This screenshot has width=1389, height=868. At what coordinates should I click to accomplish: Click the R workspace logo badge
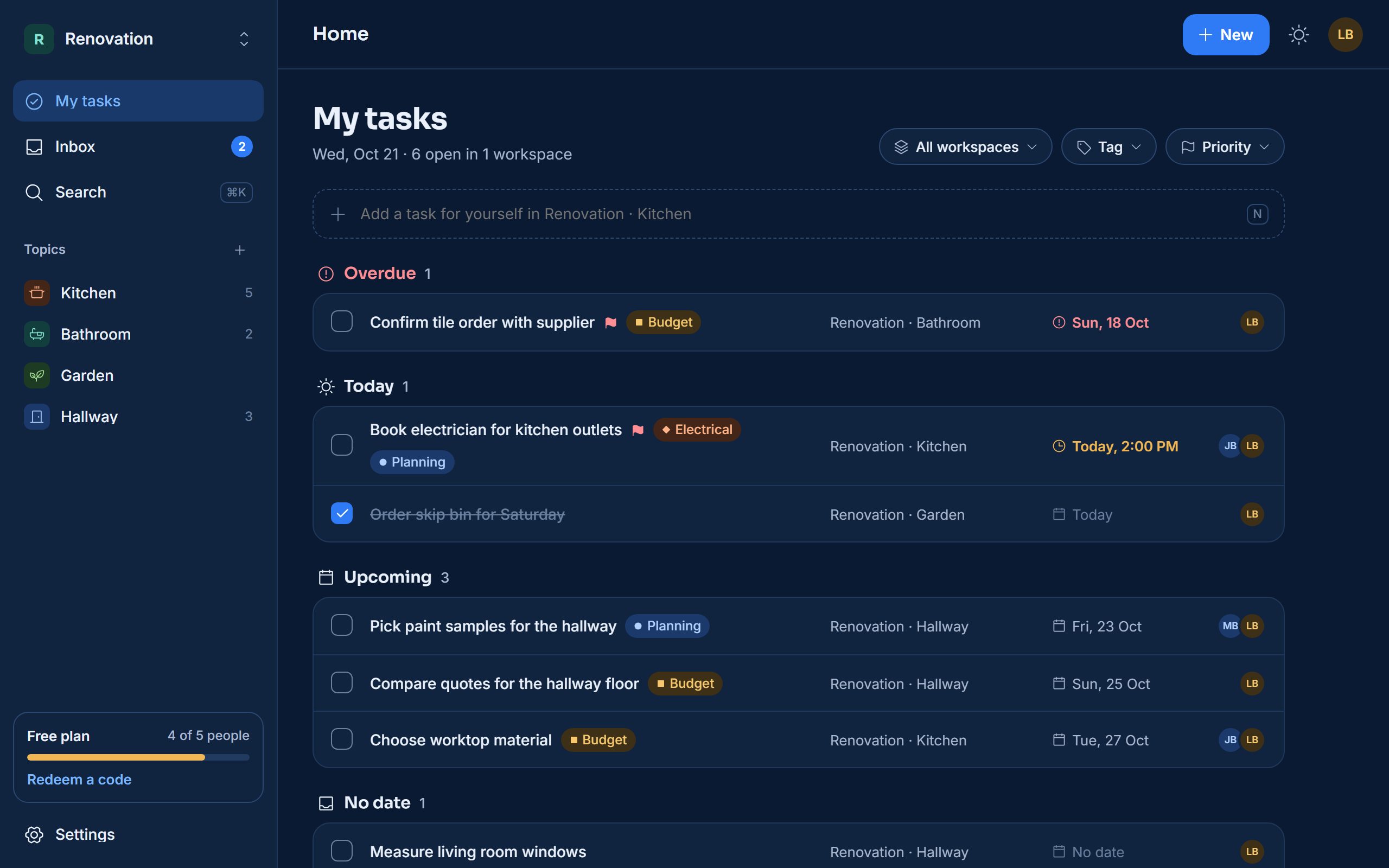39,39
